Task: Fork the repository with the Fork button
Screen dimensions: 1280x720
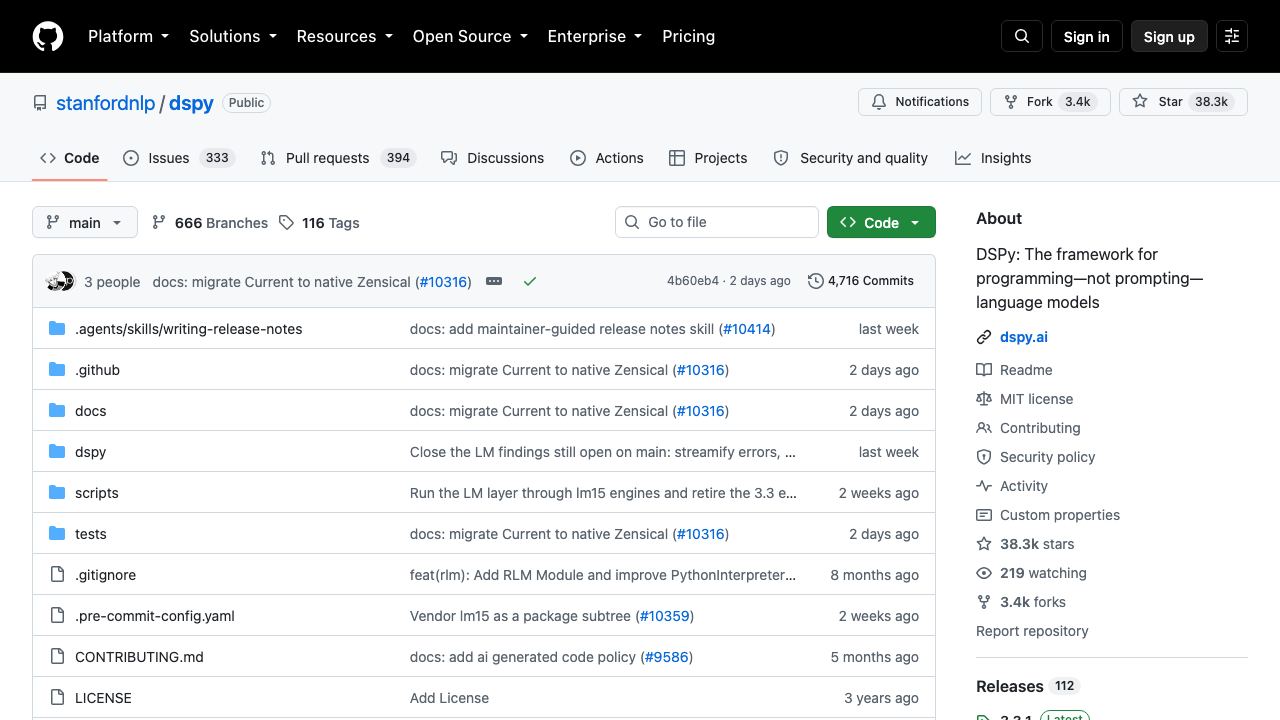Action: 1050,102
